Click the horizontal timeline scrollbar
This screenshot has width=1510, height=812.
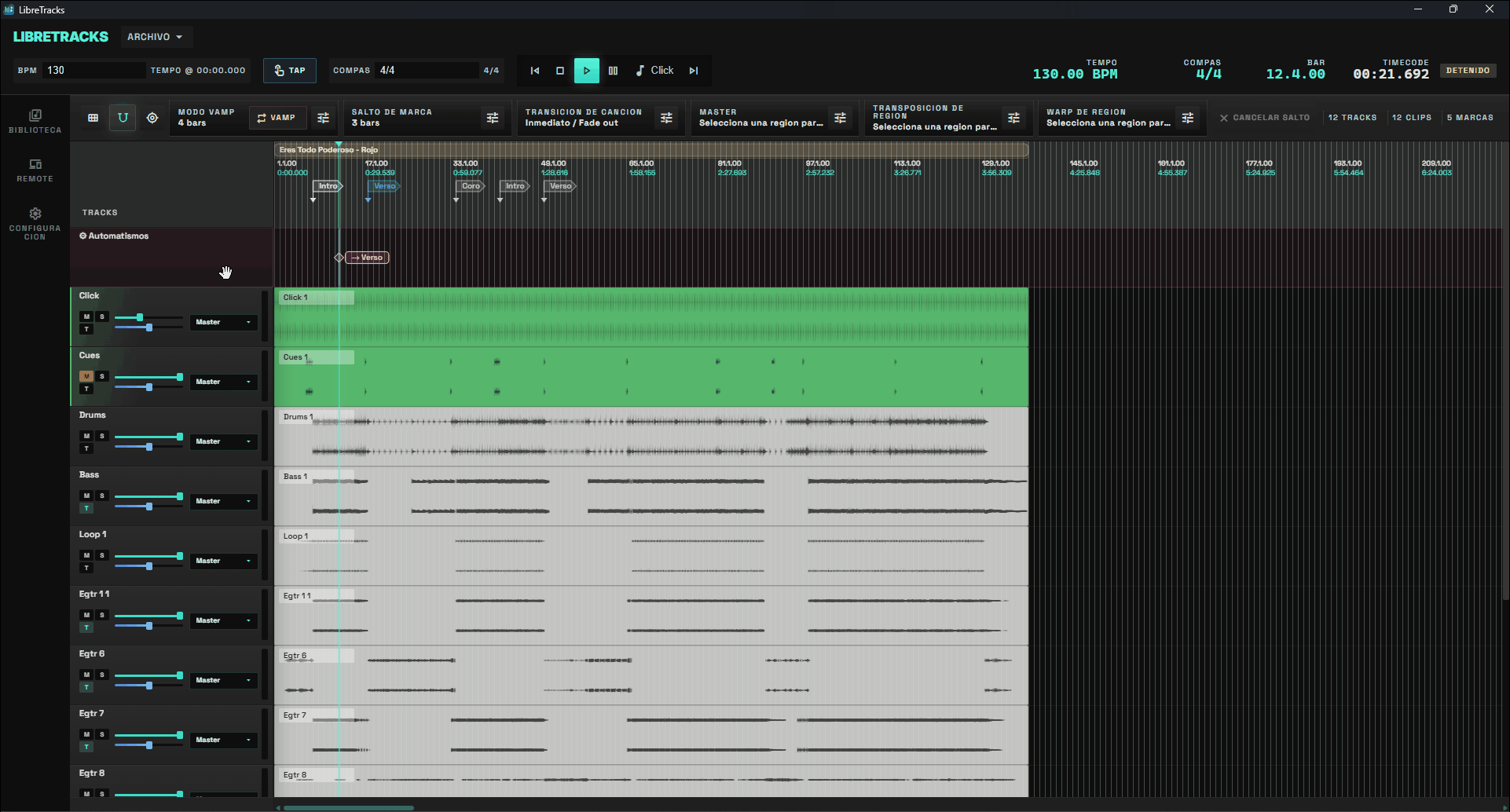tap(348, 807)
